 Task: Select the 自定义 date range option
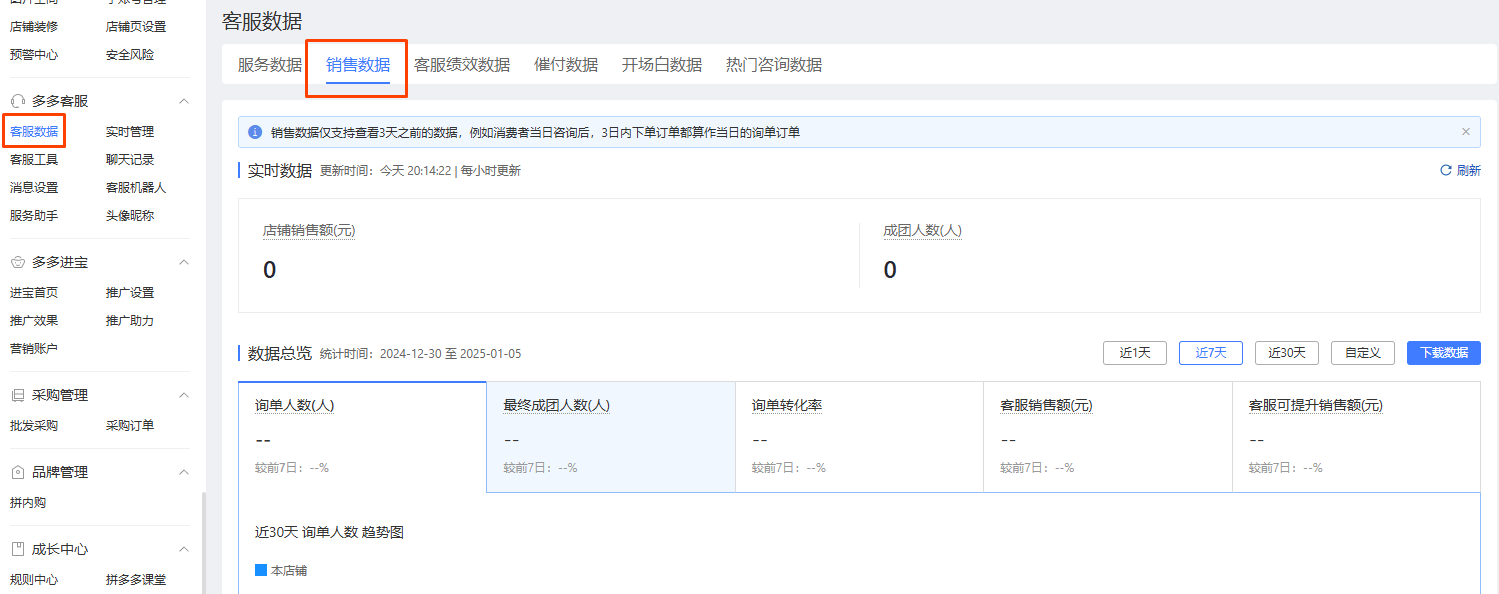(1362, 352)
